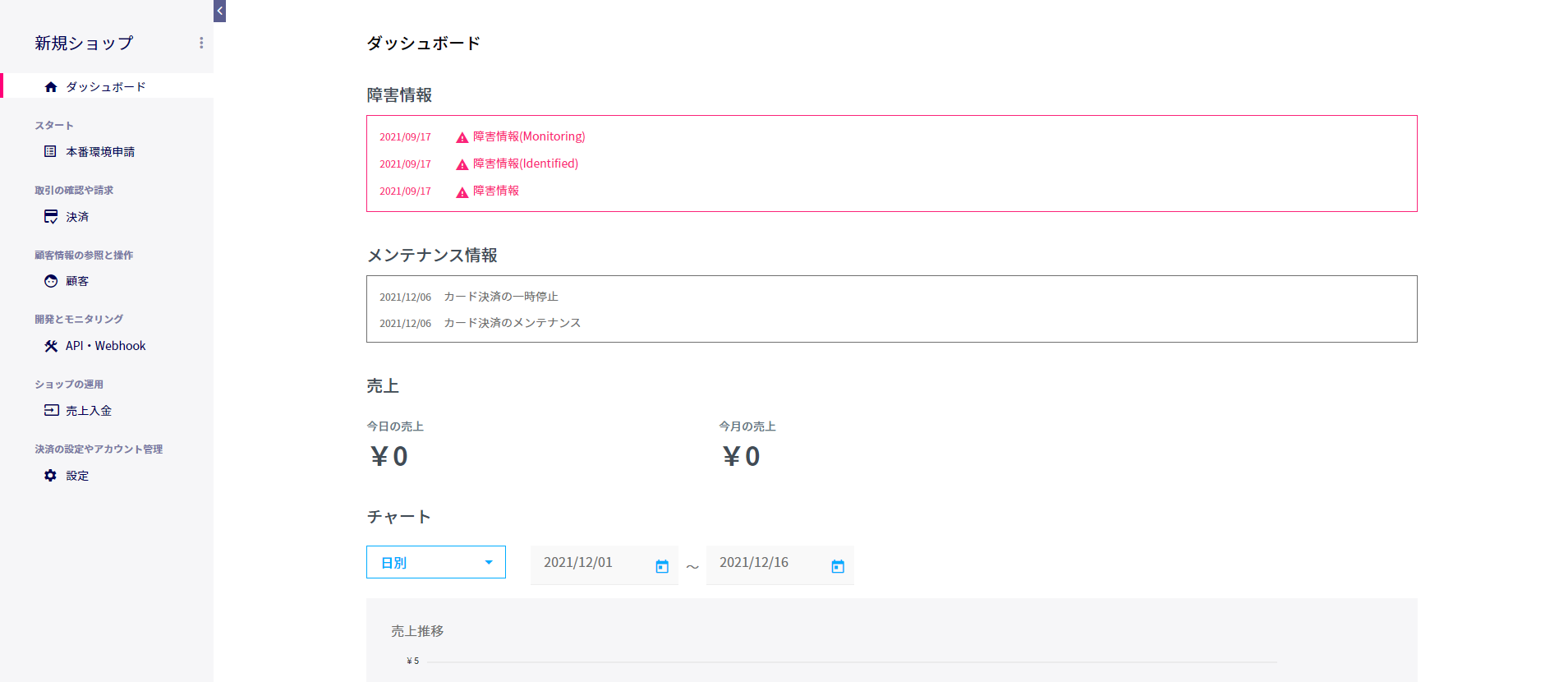Screen dimensions: 1568x682
Task: Open the calendar picker for 2021/12/01
Action: coord(662,565)
